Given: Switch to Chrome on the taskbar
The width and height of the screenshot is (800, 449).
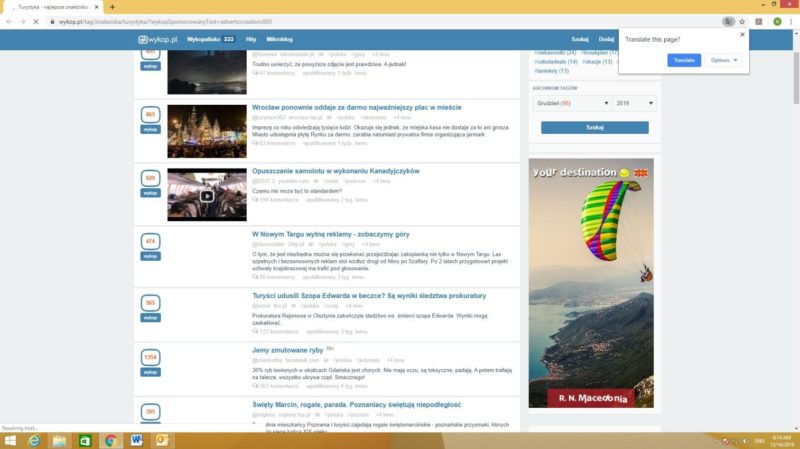Looking at the screenshot, I should tap(111, 440).
